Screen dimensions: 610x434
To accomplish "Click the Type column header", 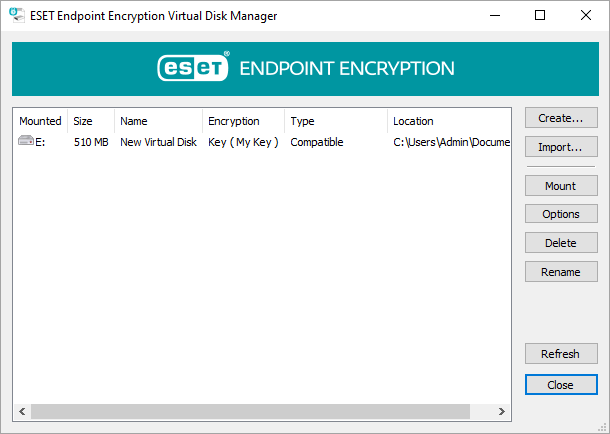I will click(336, 121).
